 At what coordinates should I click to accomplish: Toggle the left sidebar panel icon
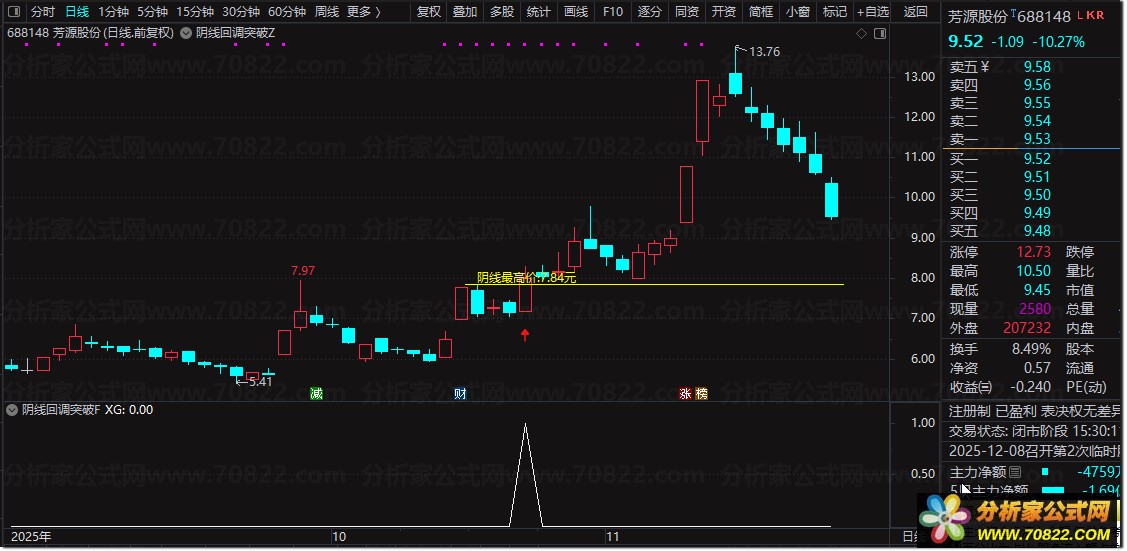(x=14, y=11)
